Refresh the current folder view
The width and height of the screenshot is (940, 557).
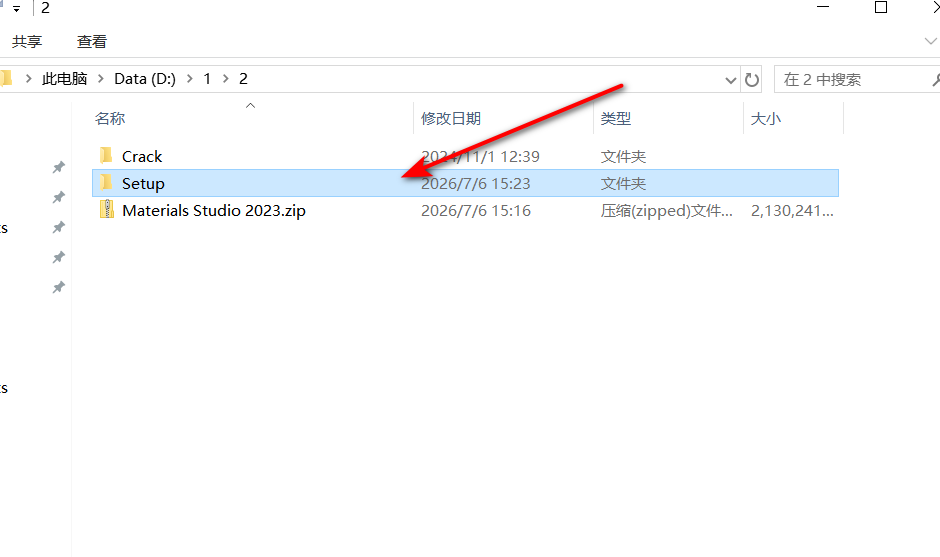[752, 79]
